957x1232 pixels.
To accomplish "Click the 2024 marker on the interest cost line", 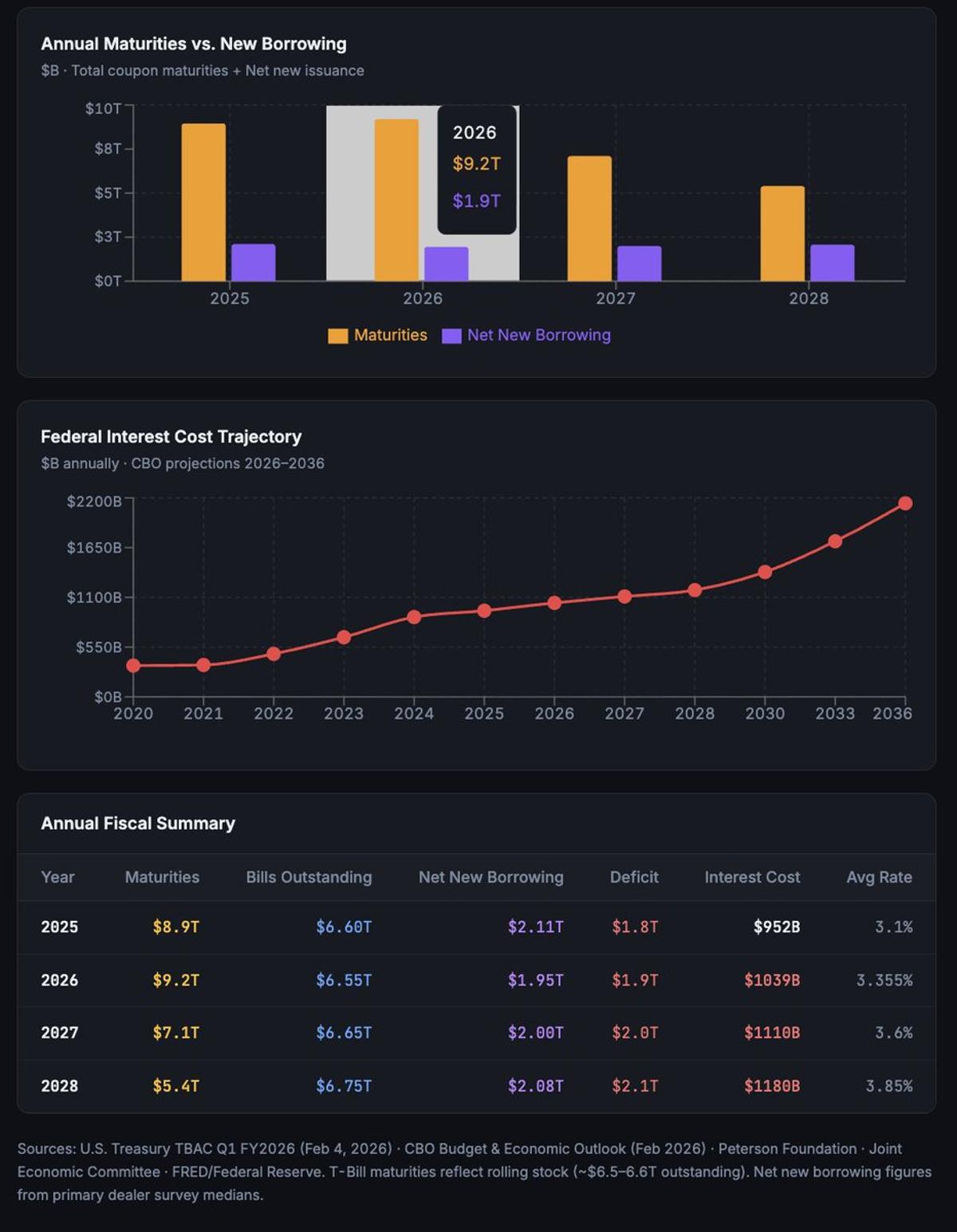I will tap(414, 616).
